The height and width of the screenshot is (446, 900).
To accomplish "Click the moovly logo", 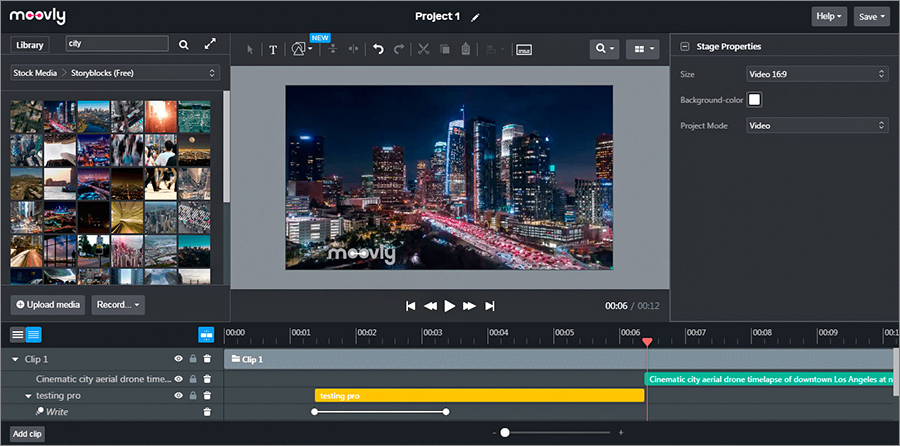I will 37,17.
